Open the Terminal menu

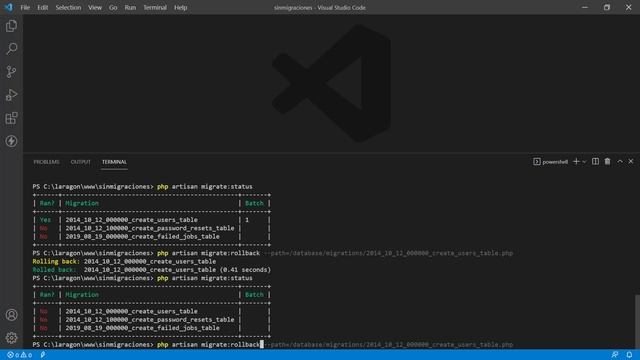[x=155, y=7]
